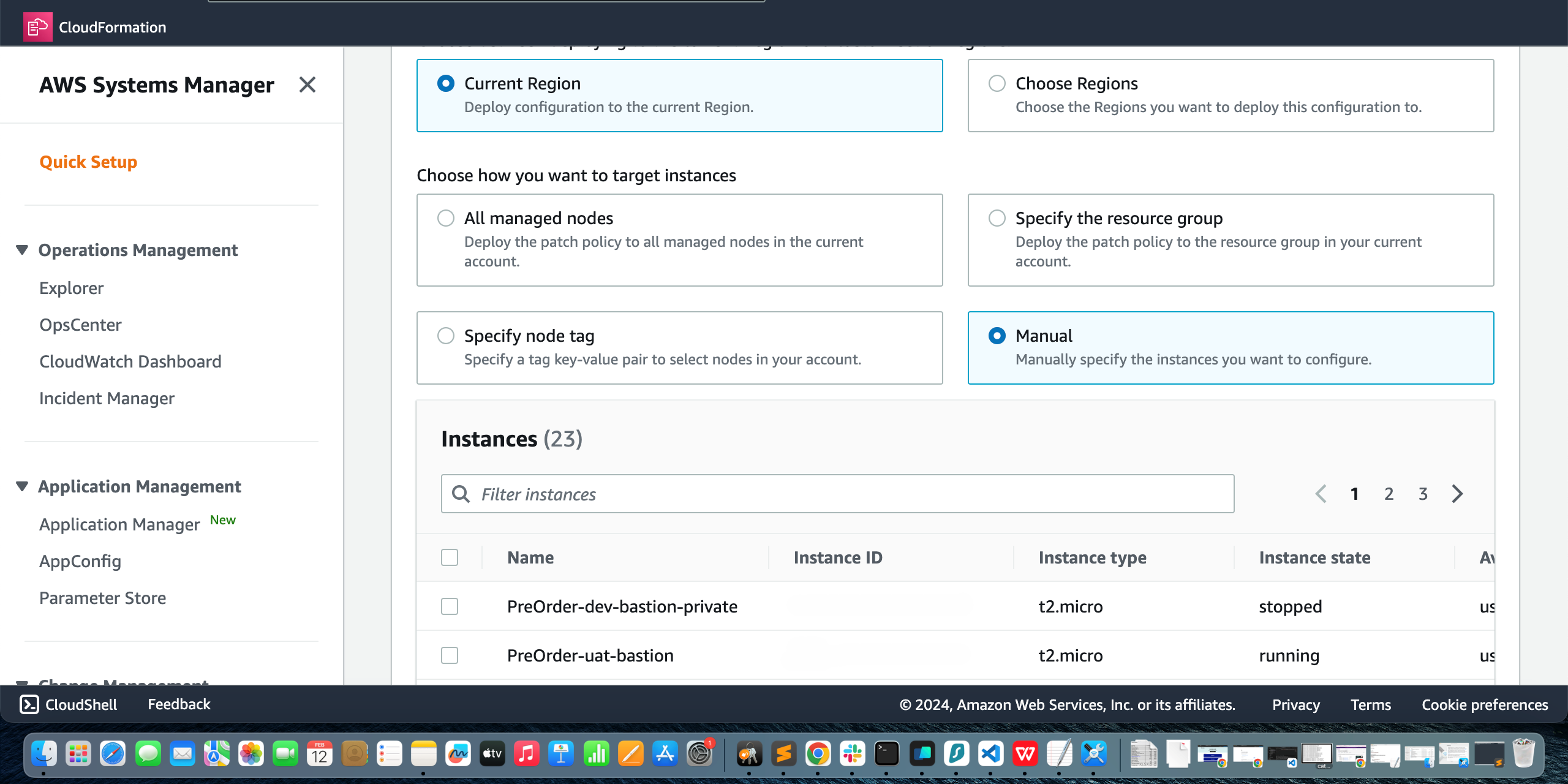Open OpsCenter in the sidebar

click(80, 325)
